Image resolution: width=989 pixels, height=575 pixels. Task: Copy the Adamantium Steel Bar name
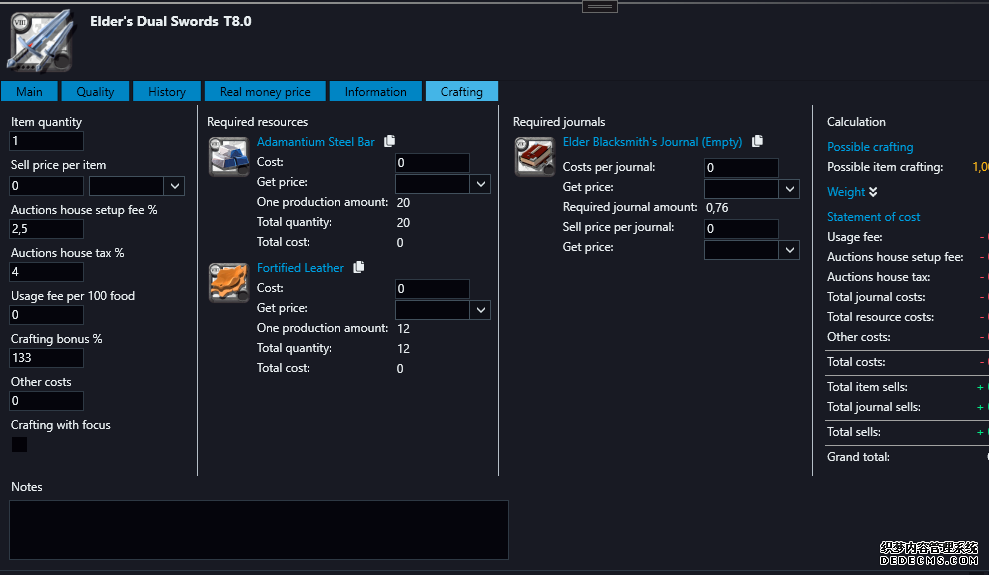pyautogui.click(x=390, y=142)
